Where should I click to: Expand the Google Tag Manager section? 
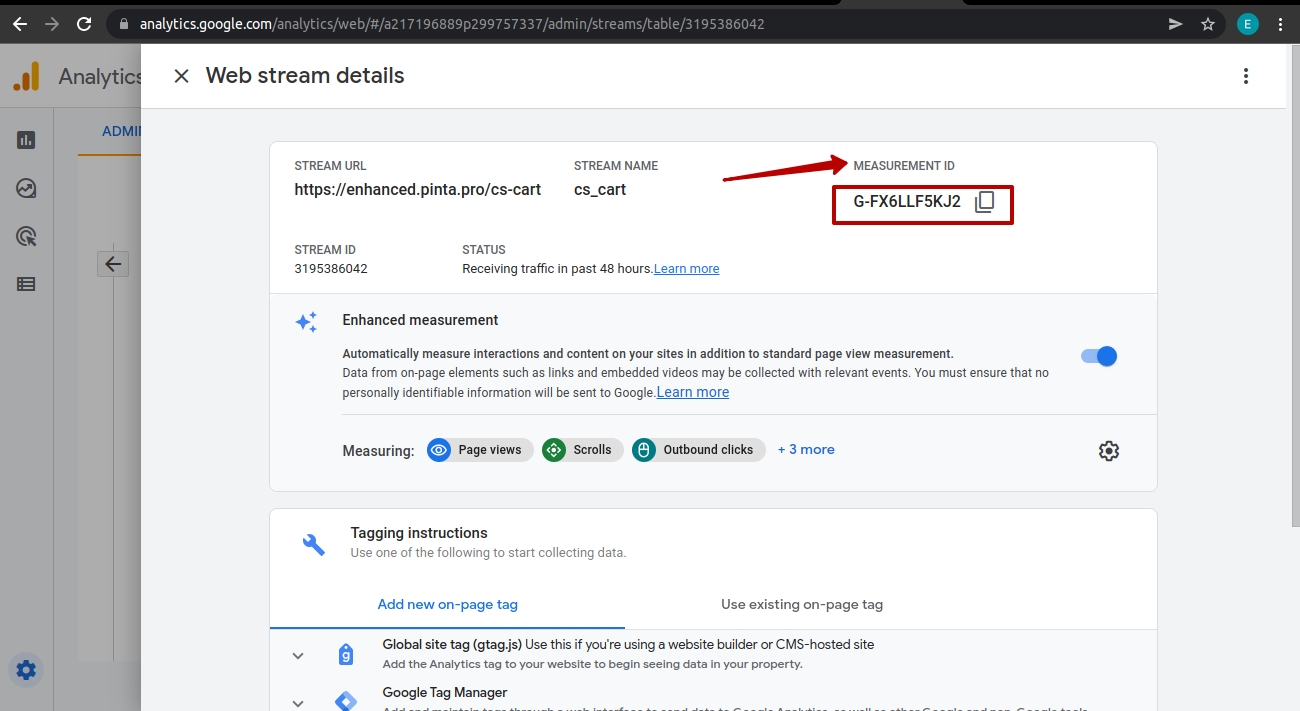tap(298, 702)
